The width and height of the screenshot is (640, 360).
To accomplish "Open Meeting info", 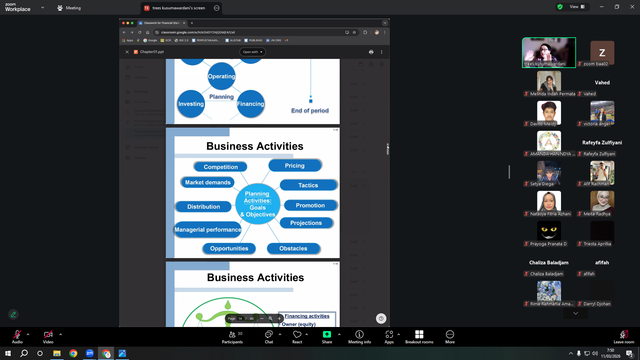I will click(x=360, y=337).
